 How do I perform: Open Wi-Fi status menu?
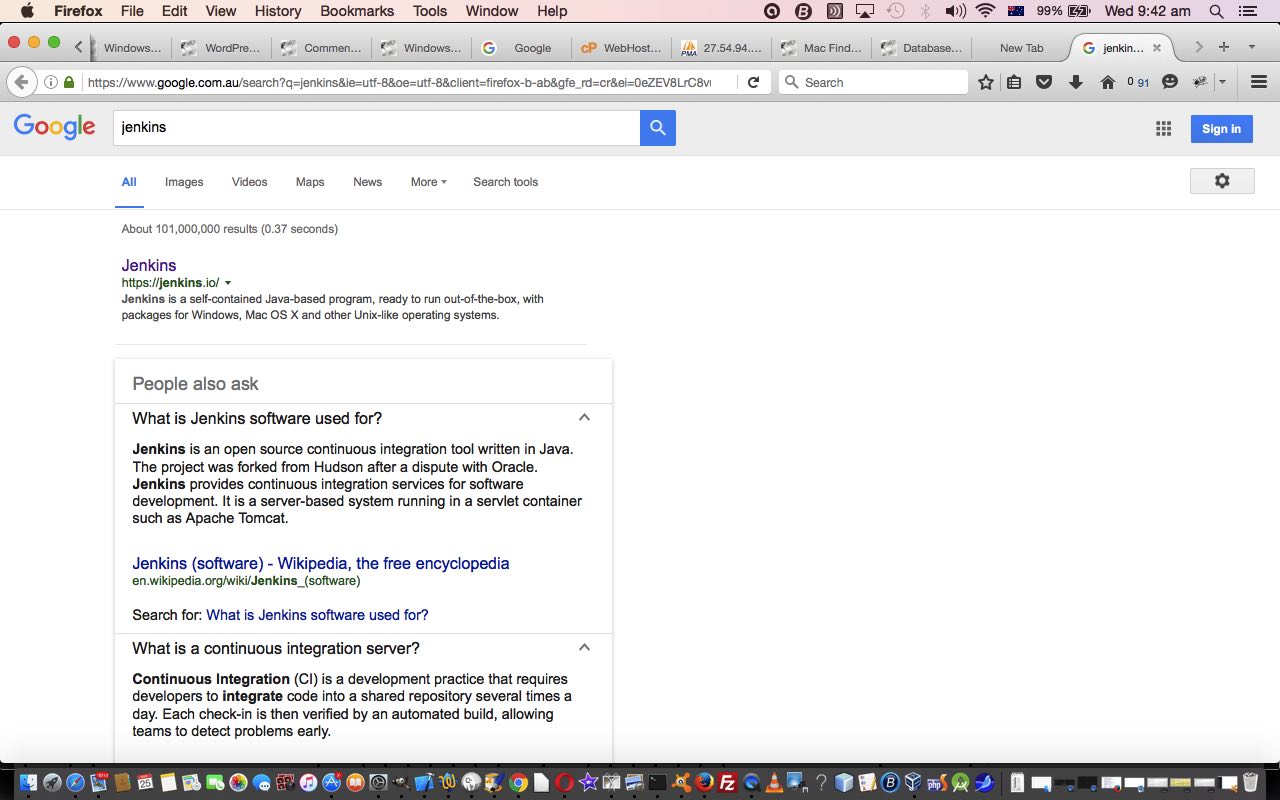[986, 11]
